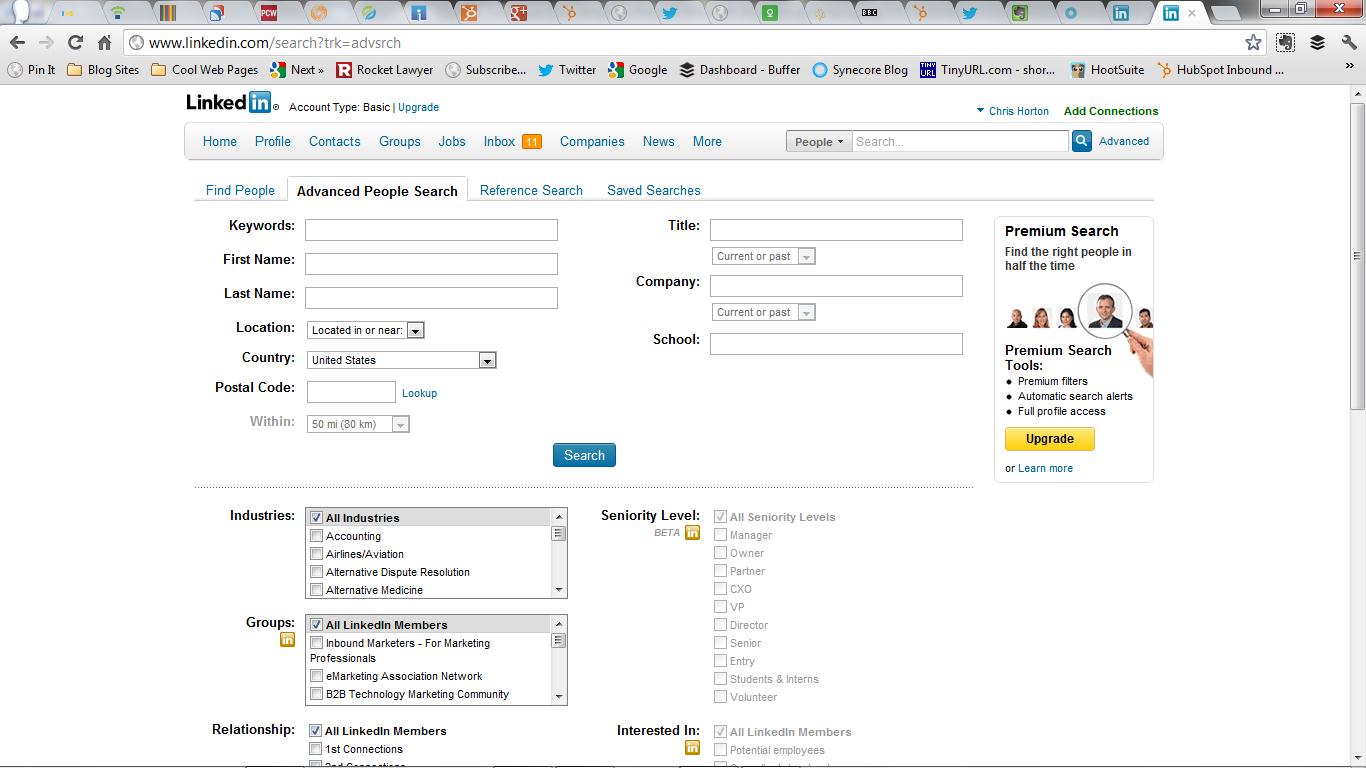
Task: Open the Company Current or past dropdown
Action: (x=764, y=312)
